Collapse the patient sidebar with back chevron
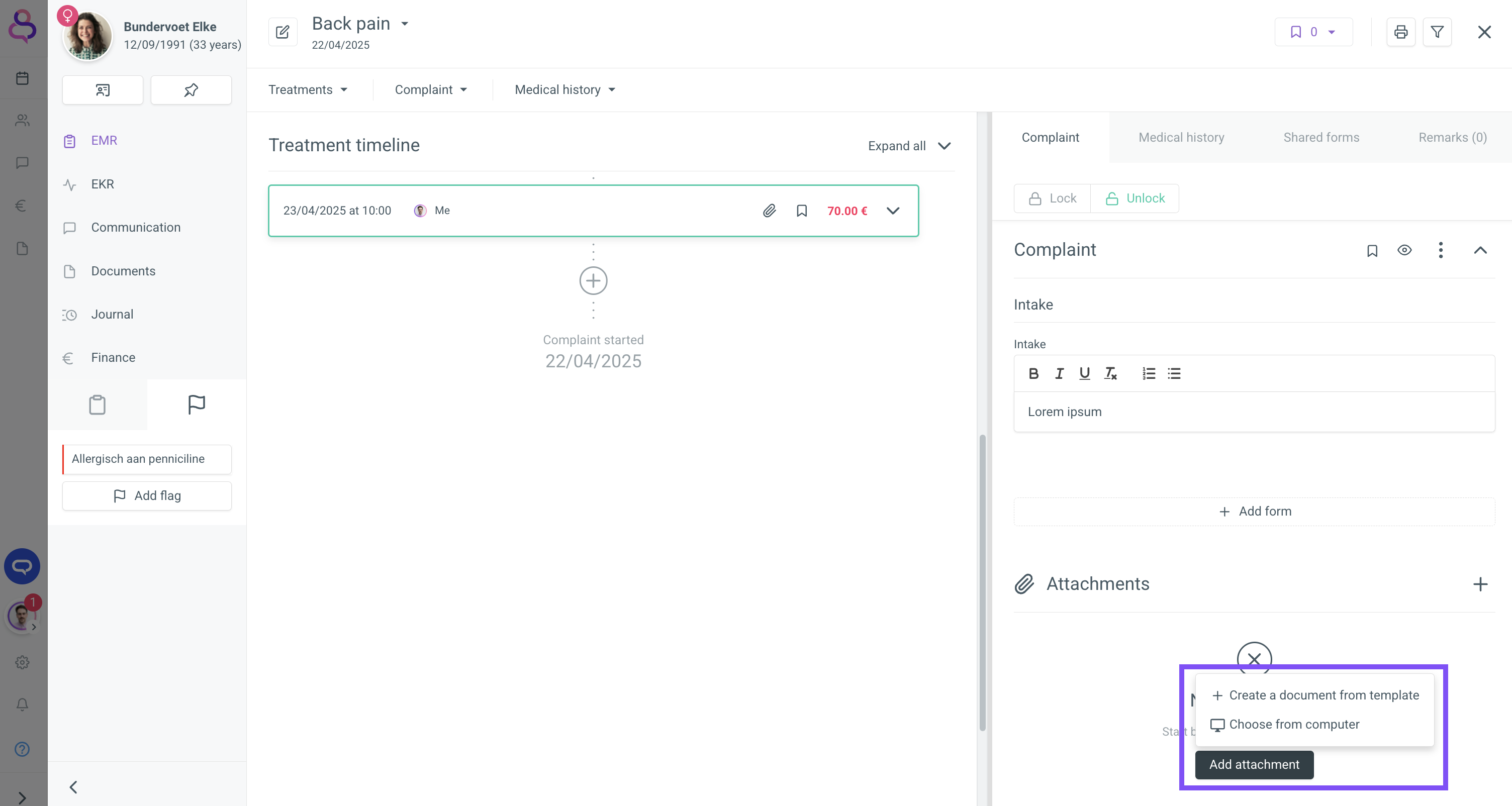1512x806 pixels. [73, 786]
